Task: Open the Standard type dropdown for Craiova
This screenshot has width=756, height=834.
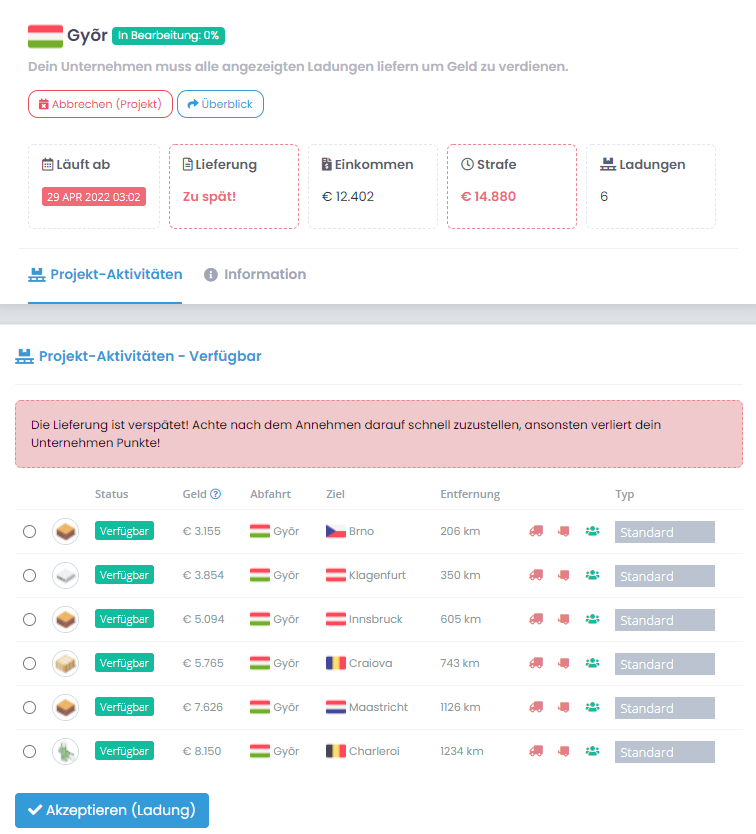Action: pyautogui.click(x=664, y=664)
